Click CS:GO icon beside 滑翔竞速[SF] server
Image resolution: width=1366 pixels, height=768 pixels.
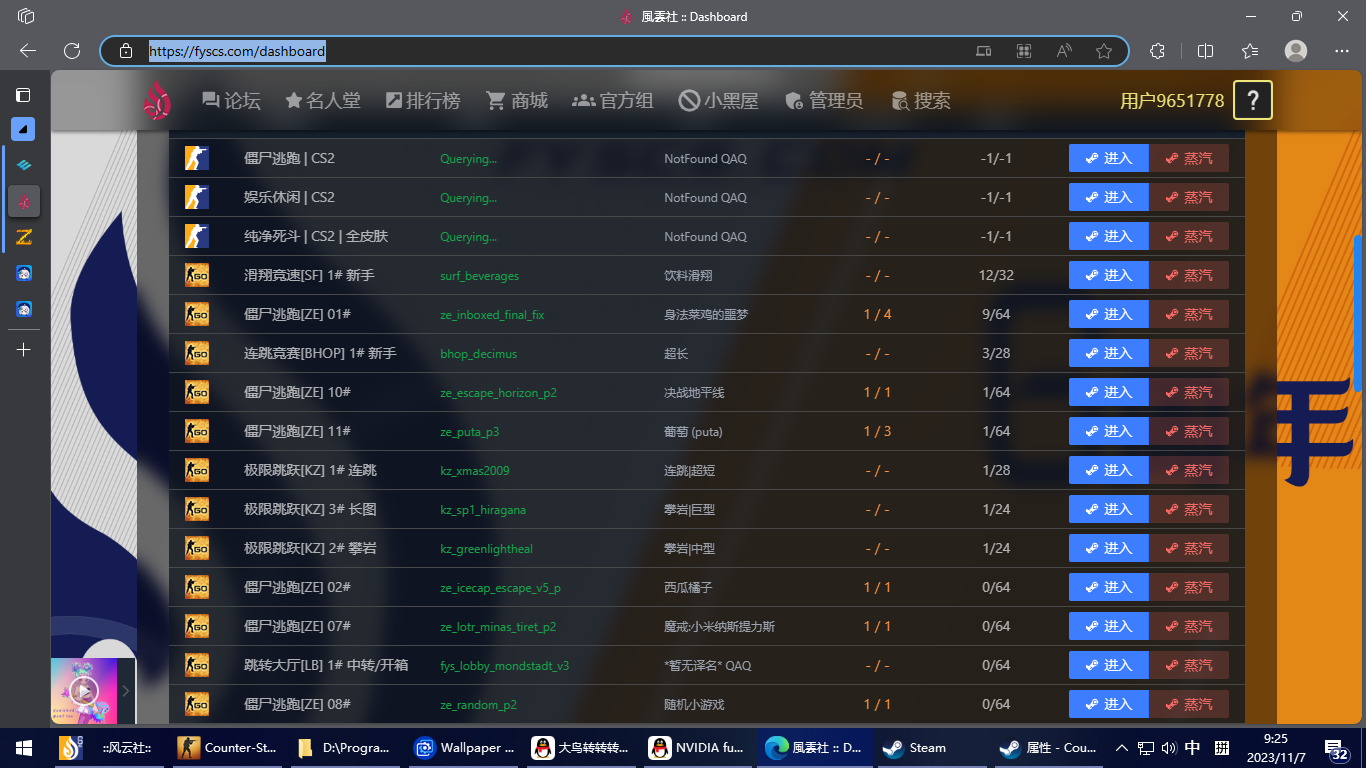pyautogui.click(x=196, y=275)
